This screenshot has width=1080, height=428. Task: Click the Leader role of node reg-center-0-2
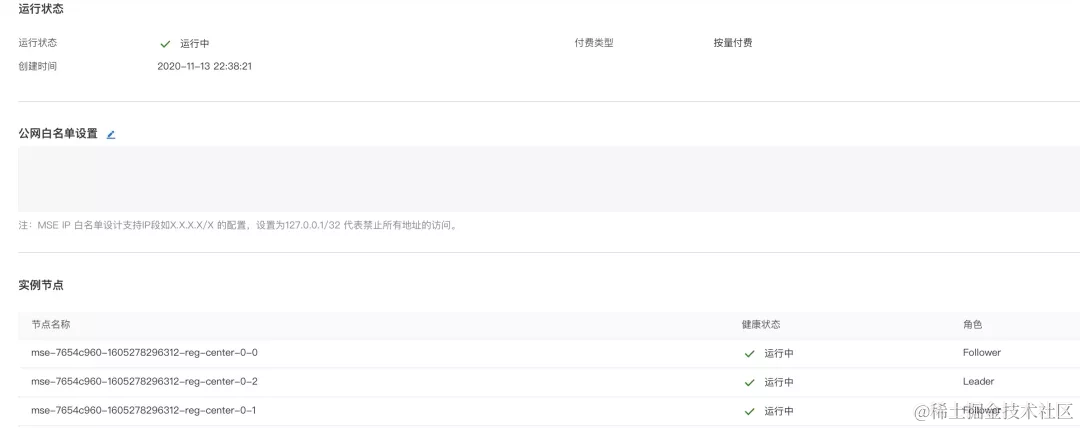tap(978, 382)
